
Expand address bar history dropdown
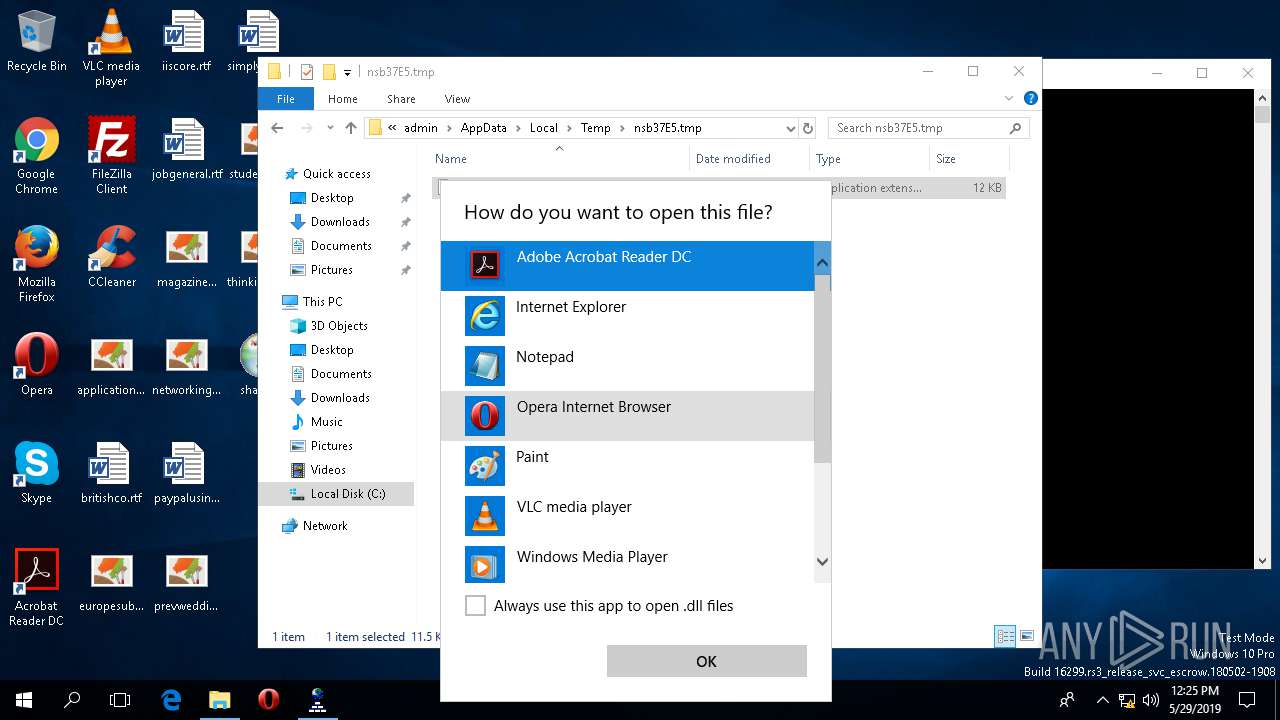pos(791,128)
